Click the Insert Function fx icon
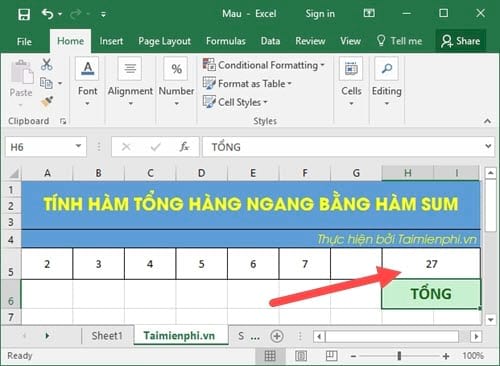500x366 pixels. tap(184, 147)
